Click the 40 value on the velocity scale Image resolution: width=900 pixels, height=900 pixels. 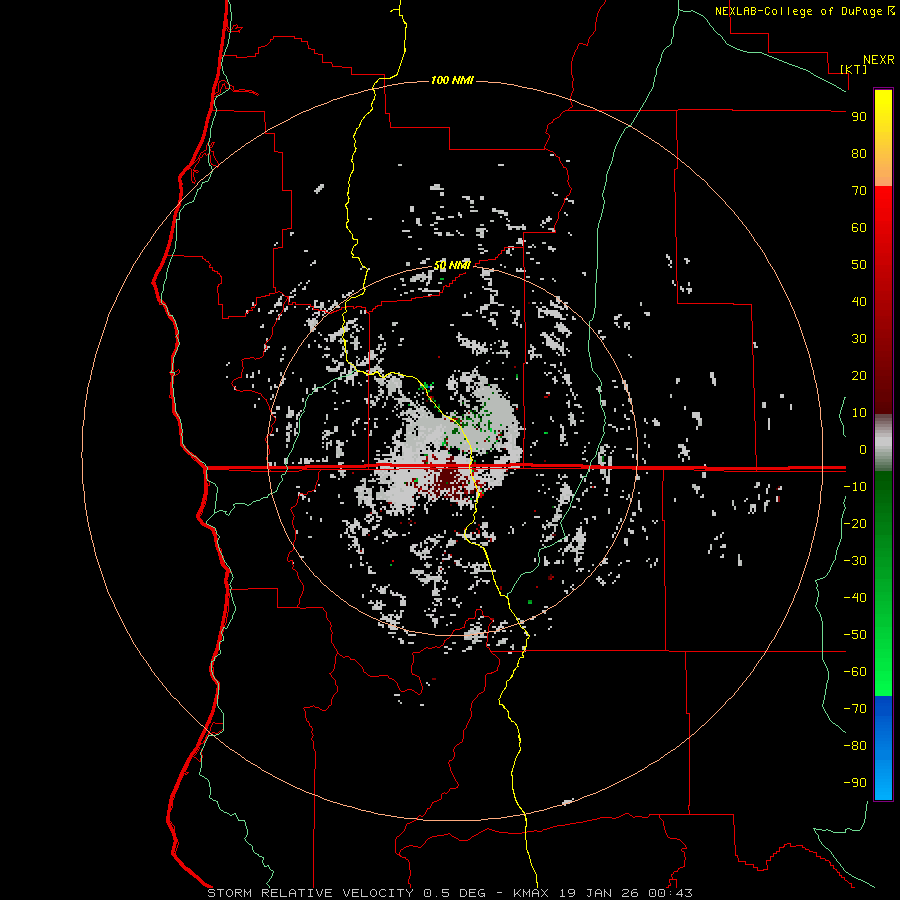coord(859,301)
